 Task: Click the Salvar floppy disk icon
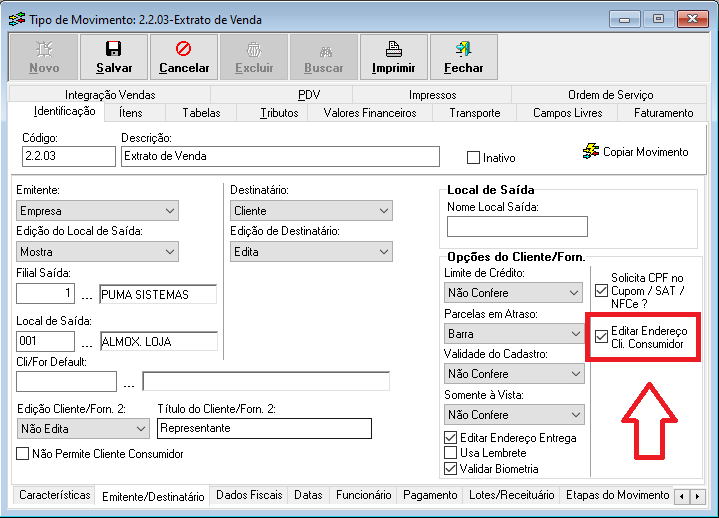(x=113, y=48)
